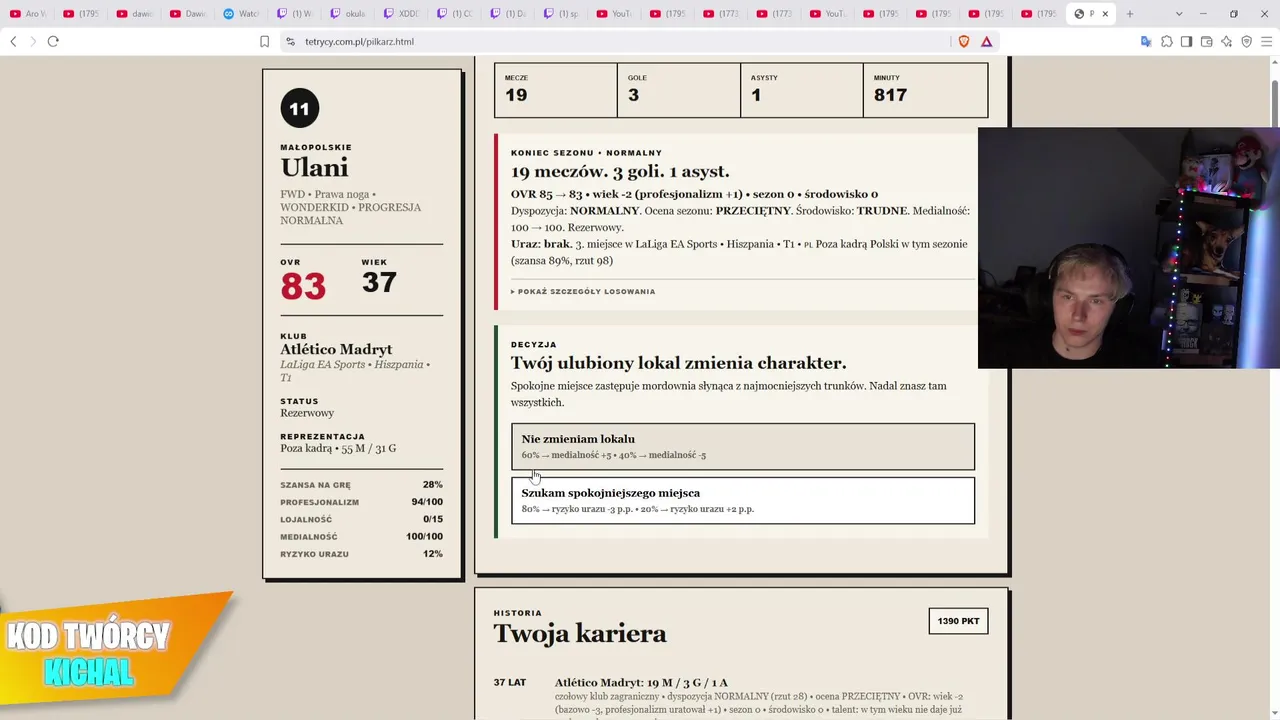The height and width of the screenshot is (720, 1280).
Task: Choose Szukam spokojniejszego miejsca option
Action: coord(743,500)
